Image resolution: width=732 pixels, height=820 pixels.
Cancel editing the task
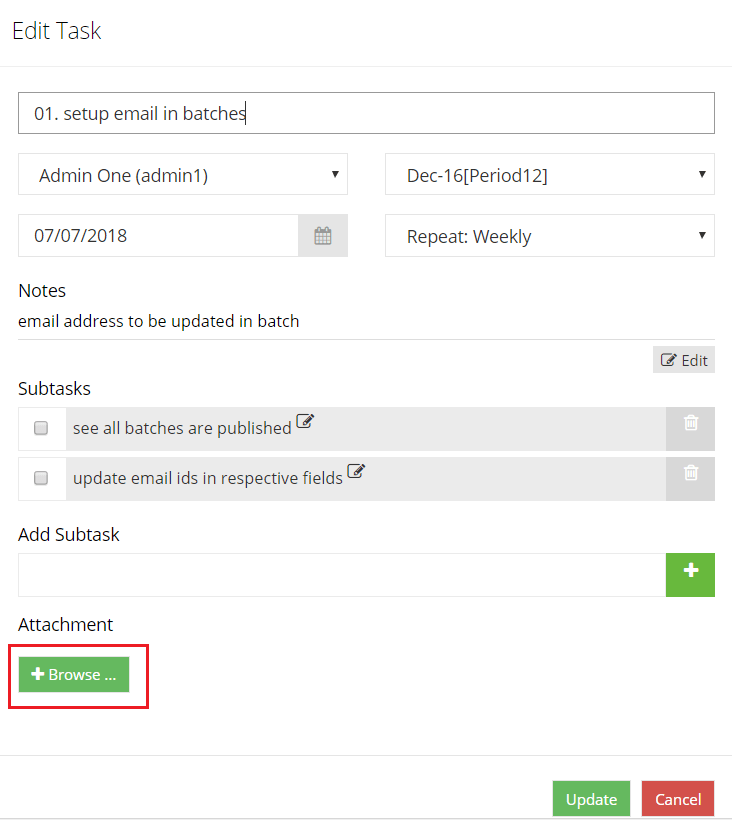(678, 799)
